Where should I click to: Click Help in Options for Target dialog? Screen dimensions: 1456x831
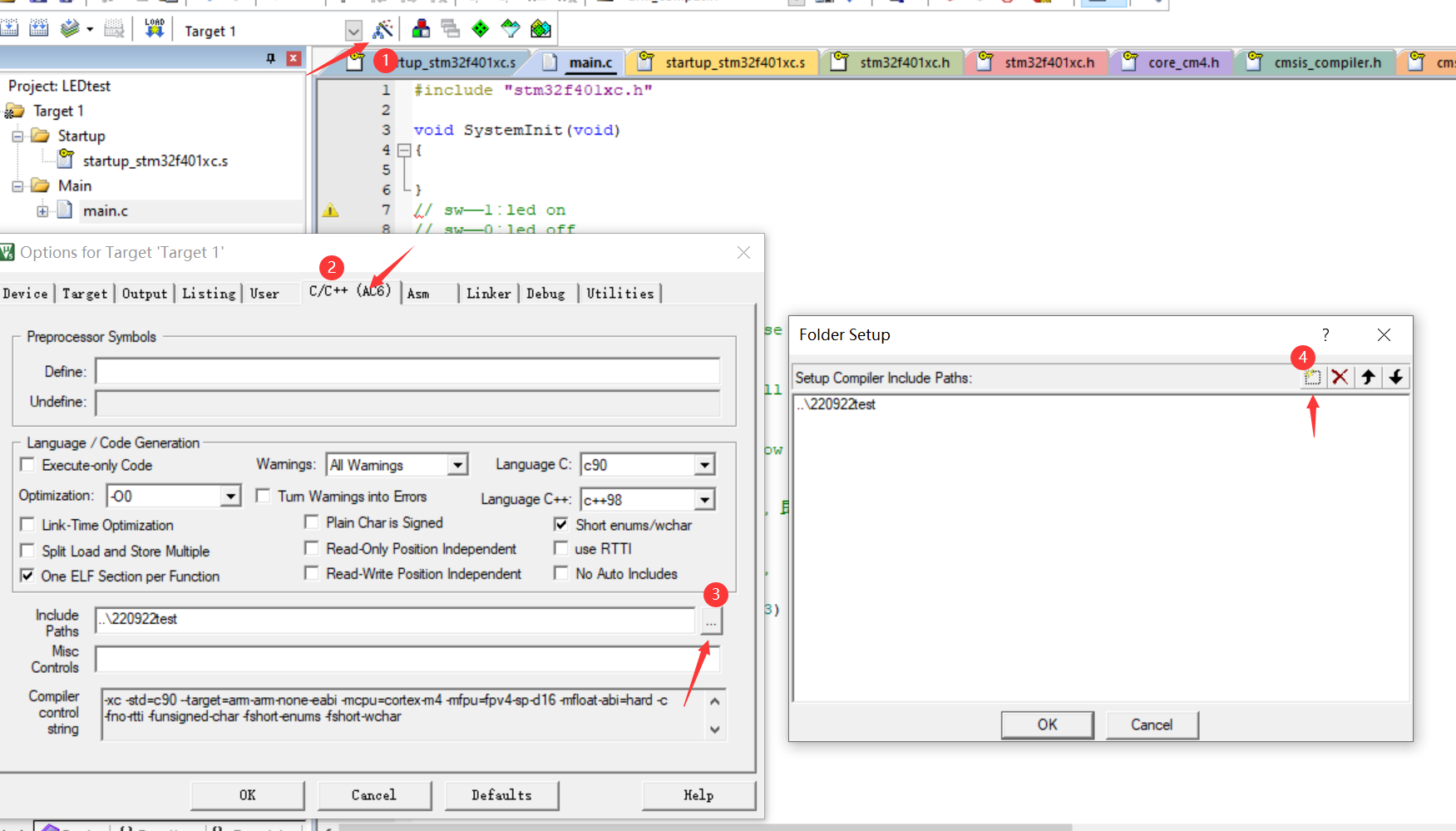[x=698, y=795]
